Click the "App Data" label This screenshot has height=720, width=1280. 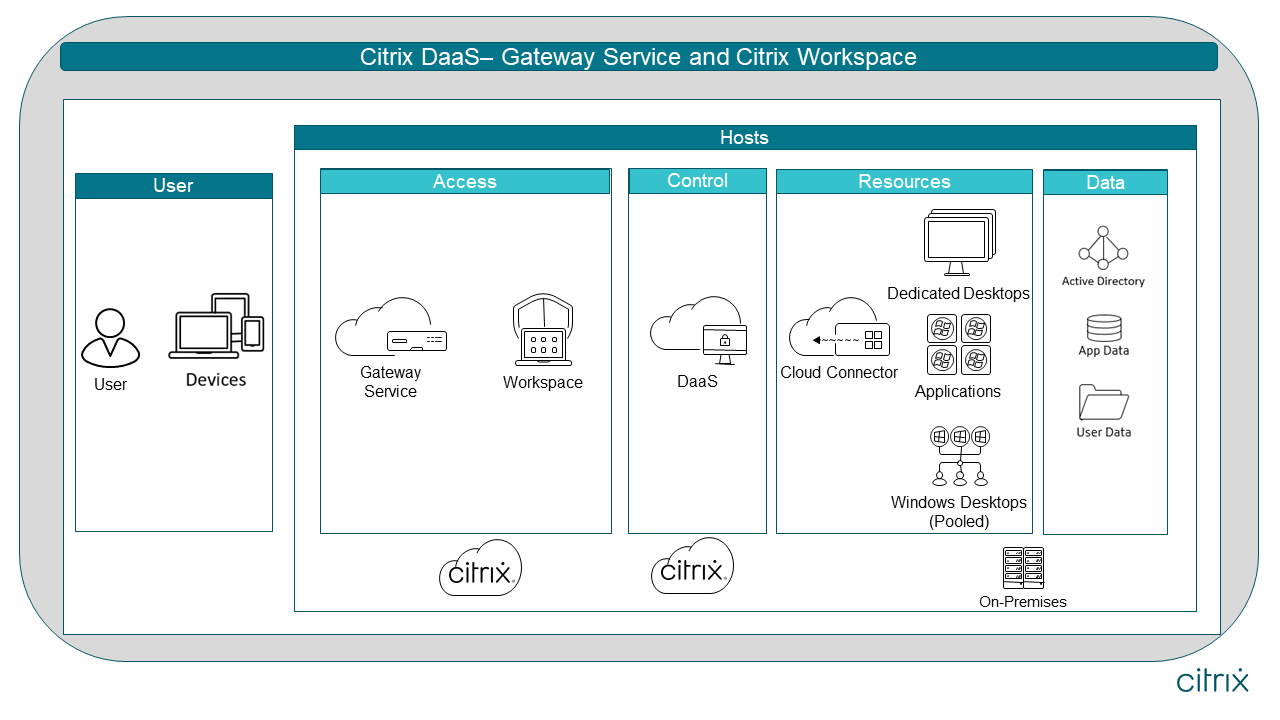click(1104, 351)
